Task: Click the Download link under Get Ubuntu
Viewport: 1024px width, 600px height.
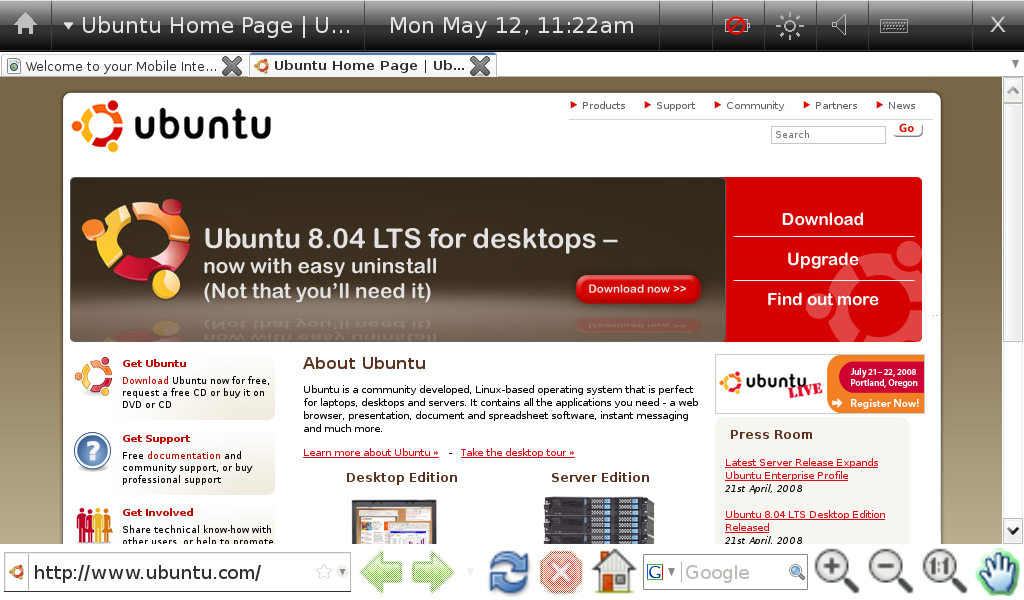Action: click(x=145, y=381)
